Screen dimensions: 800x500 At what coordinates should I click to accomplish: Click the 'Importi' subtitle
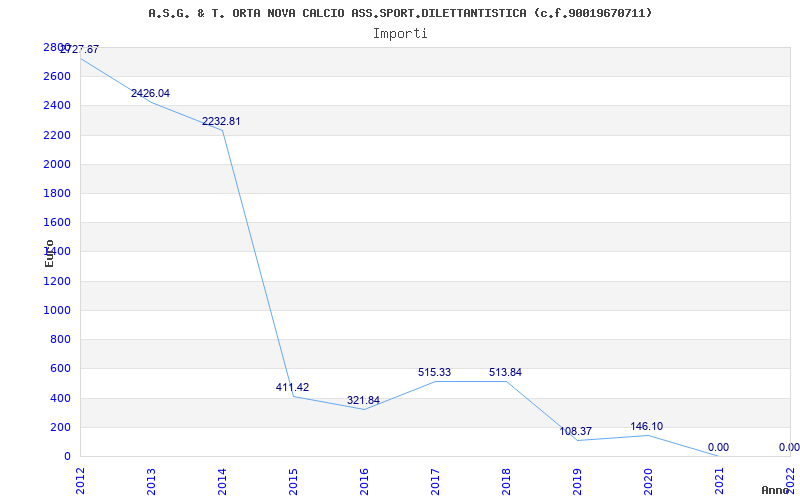click(400, 34)
